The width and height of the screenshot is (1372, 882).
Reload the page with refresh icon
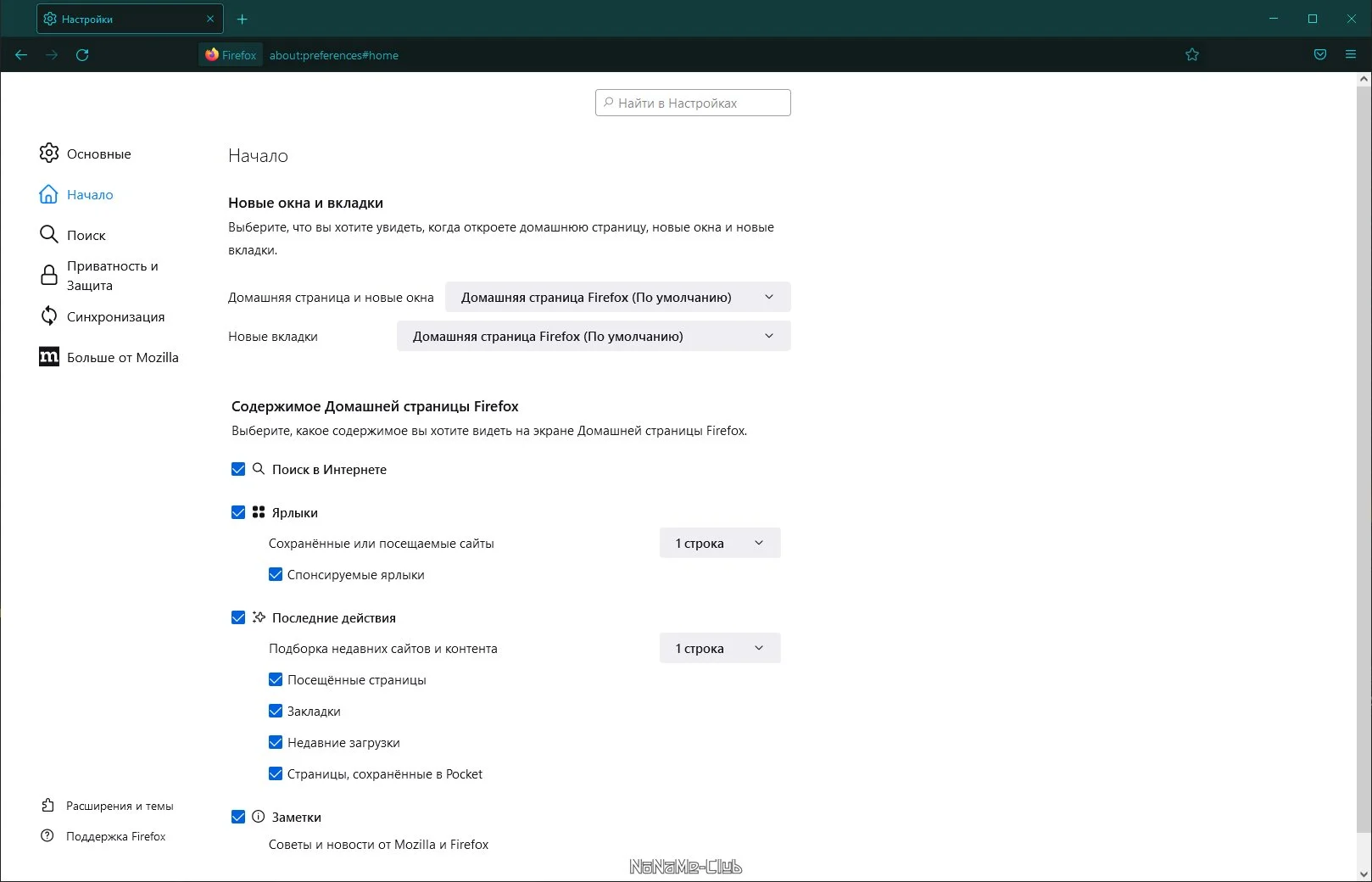(82, 55)
